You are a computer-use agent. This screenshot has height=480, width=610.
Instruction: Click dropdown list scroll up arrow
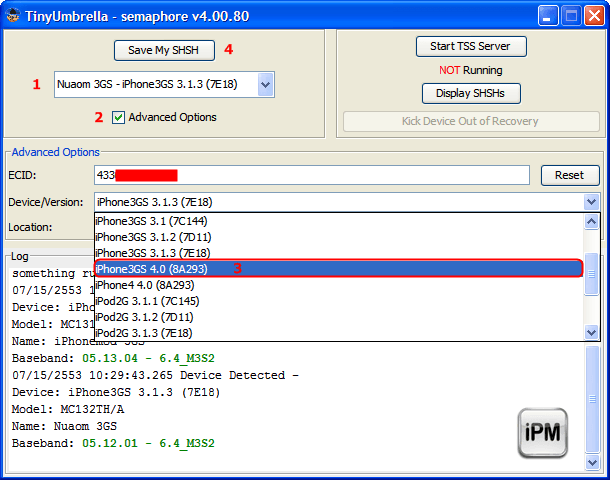click(x=591, y=222)
